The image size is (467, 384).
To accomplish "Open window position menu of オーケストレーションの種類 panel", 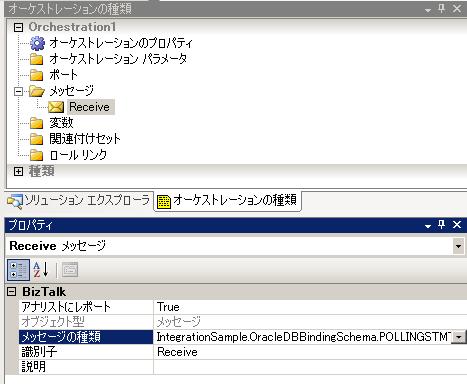I will [x=428, y=10].
